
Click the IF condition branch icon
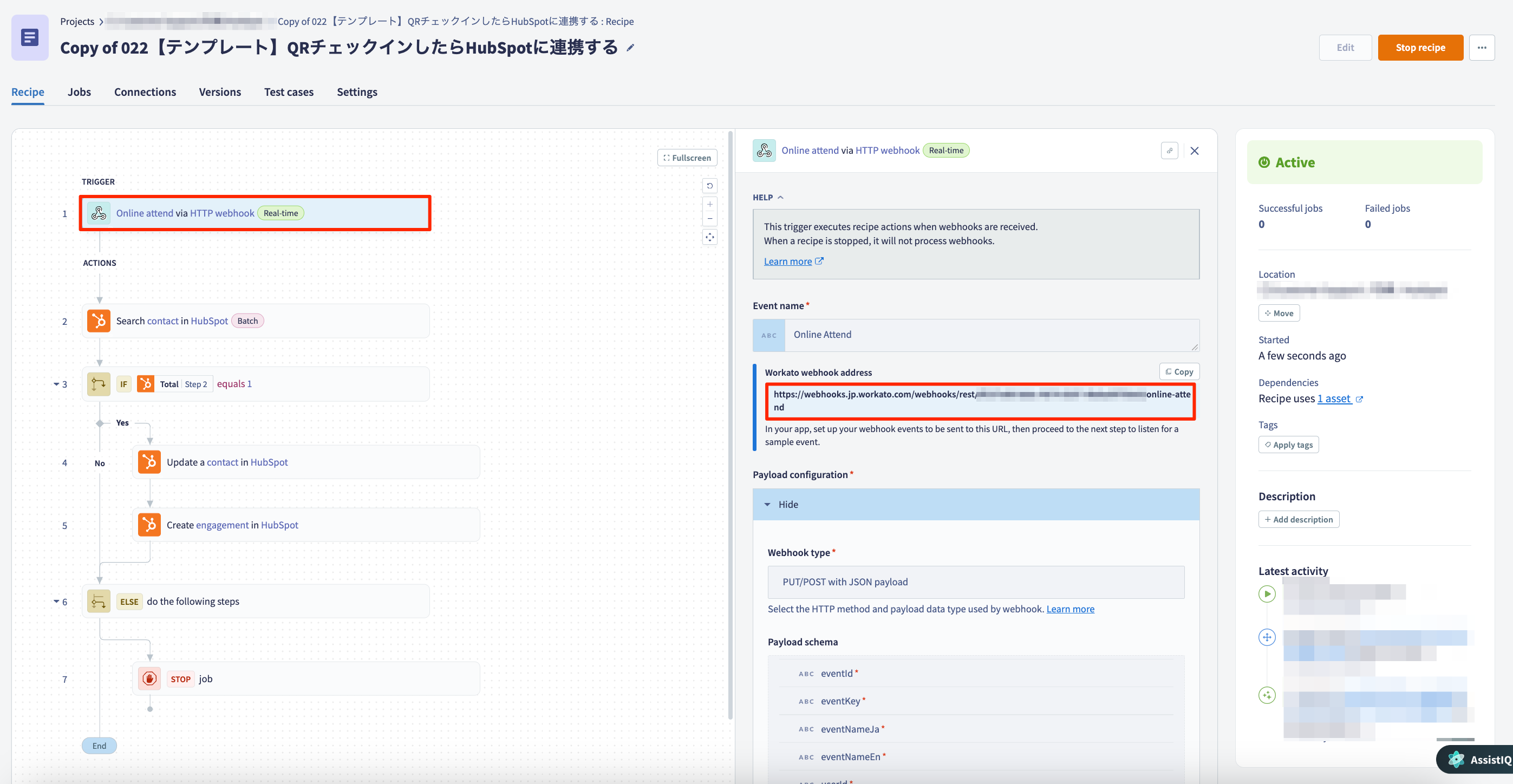(99, 384)
